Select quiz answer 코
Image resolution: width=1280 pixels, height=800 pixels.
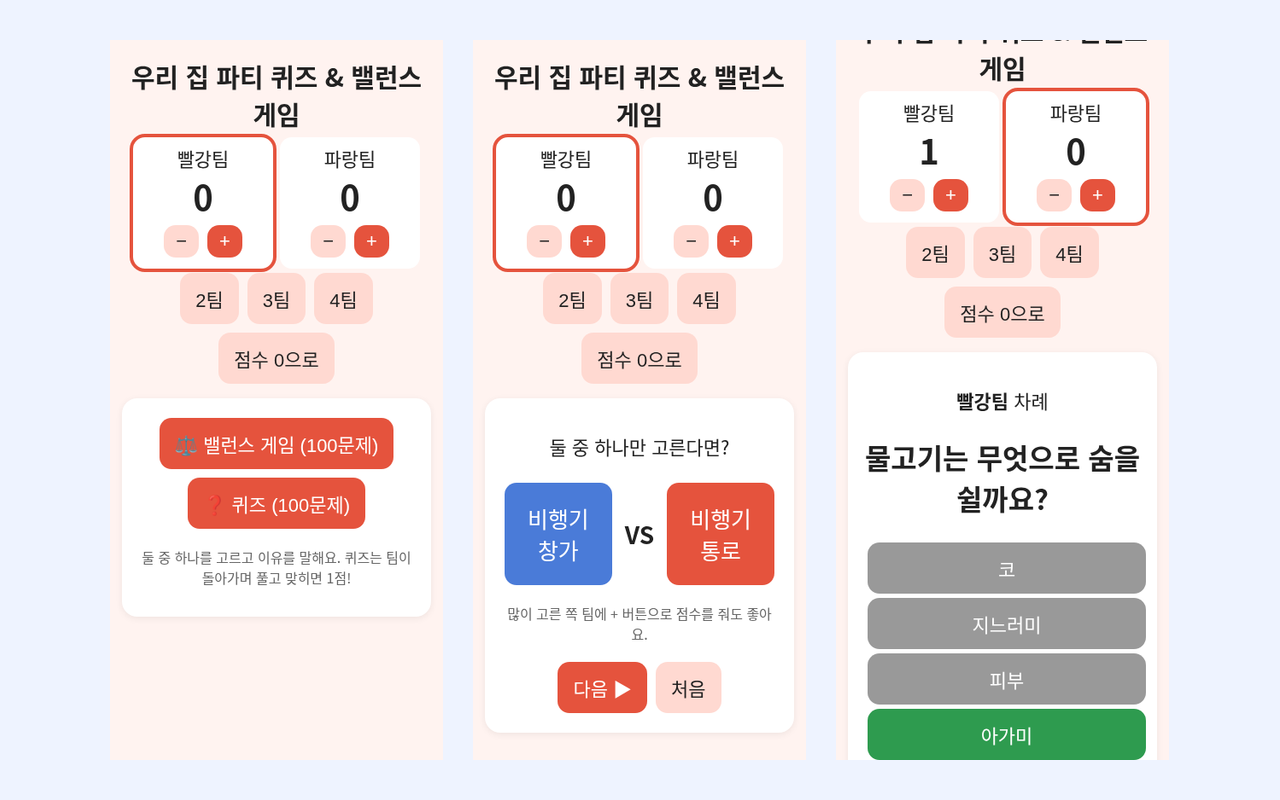[1006, 568]
